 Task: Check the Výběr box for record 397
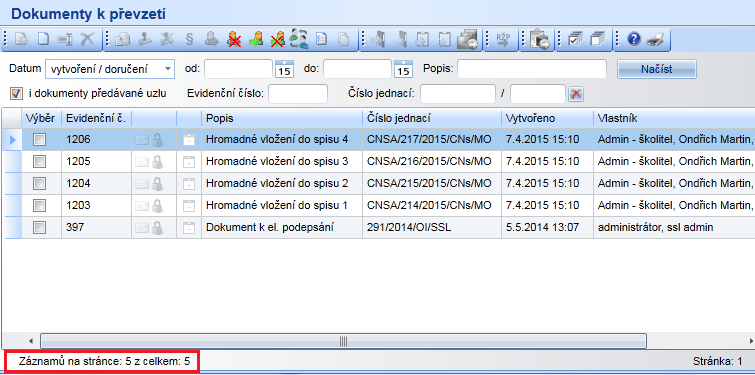point(39,227)
